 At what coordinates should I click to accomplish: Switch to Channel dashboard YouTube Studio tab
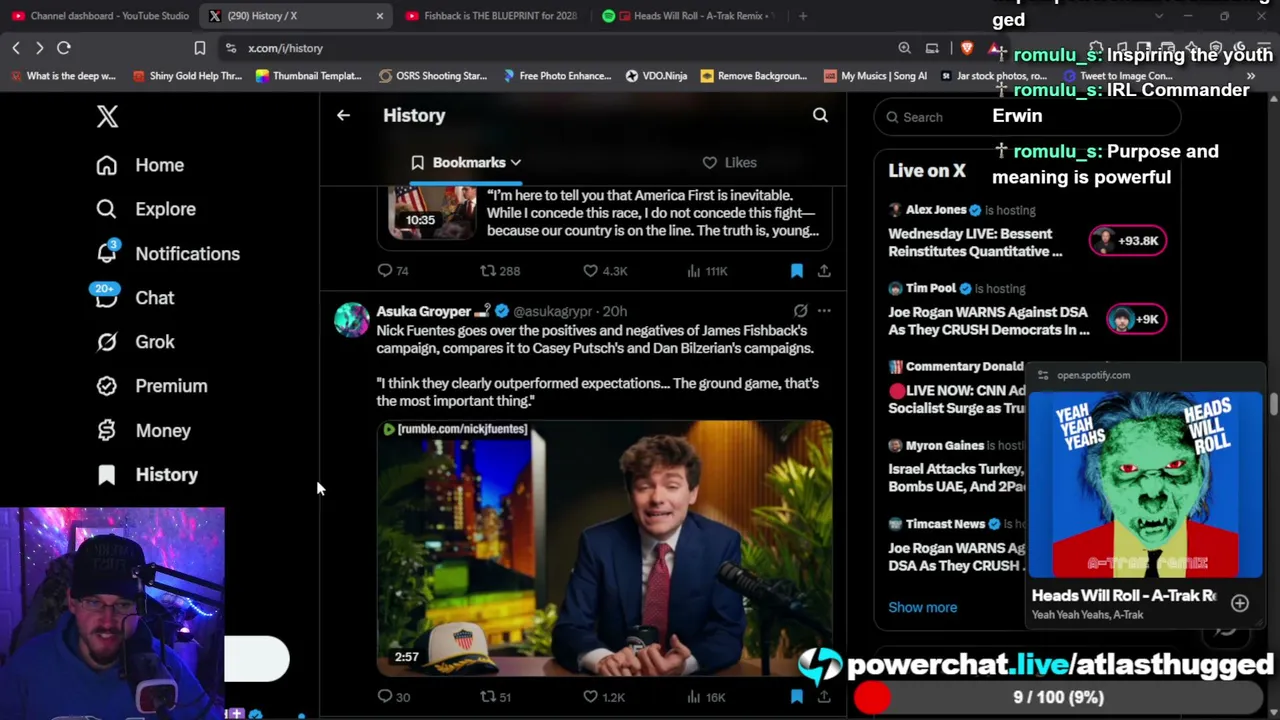tap(100, 16)
